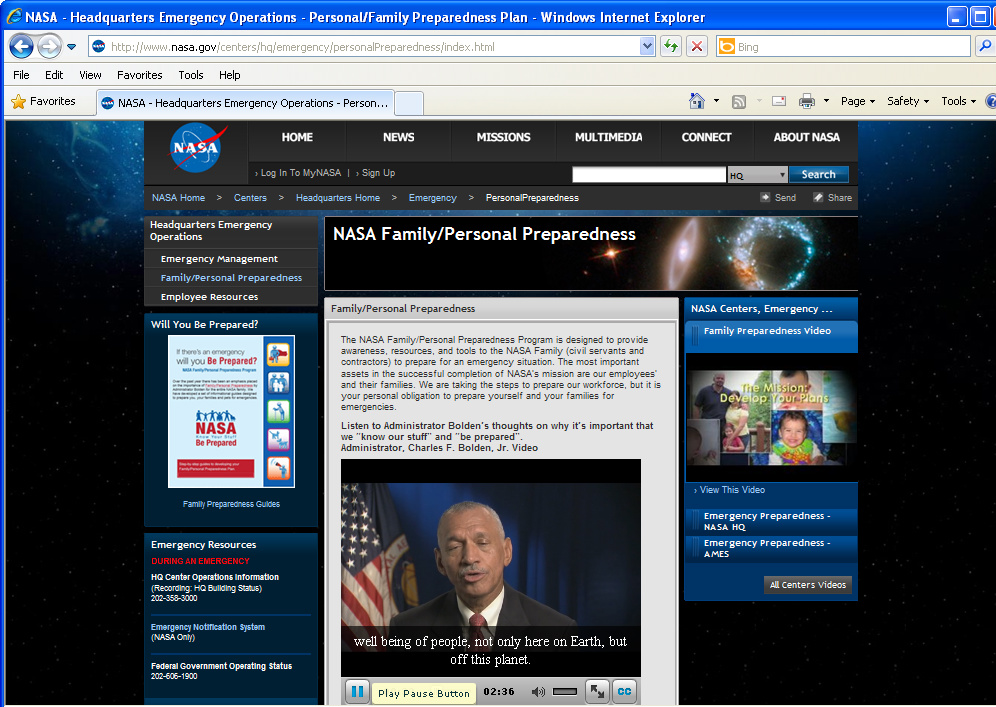996x707 pixels.
Task: Open a new blank browser tab
Action: [x=409, y=104]
